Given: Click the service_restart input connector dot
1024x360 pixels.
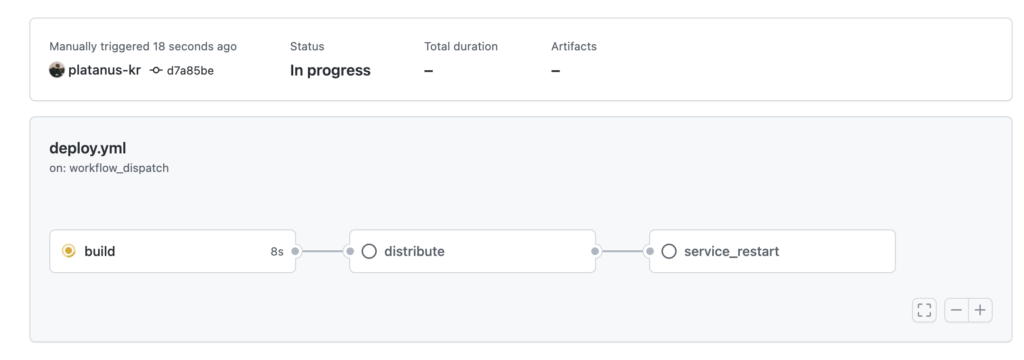Looking at the screenshot, I should tap(650, 251).
